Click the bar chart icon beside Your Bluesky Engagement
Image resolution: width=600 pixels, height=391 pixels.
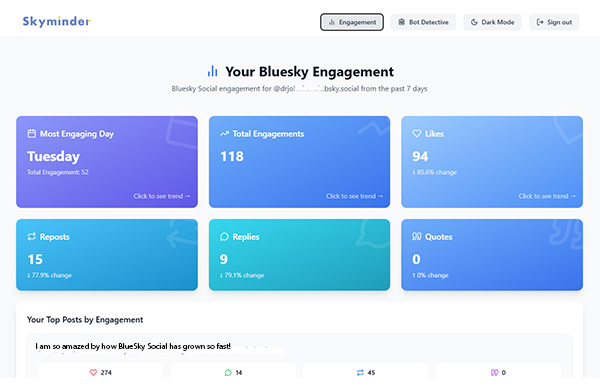(212, 71)
